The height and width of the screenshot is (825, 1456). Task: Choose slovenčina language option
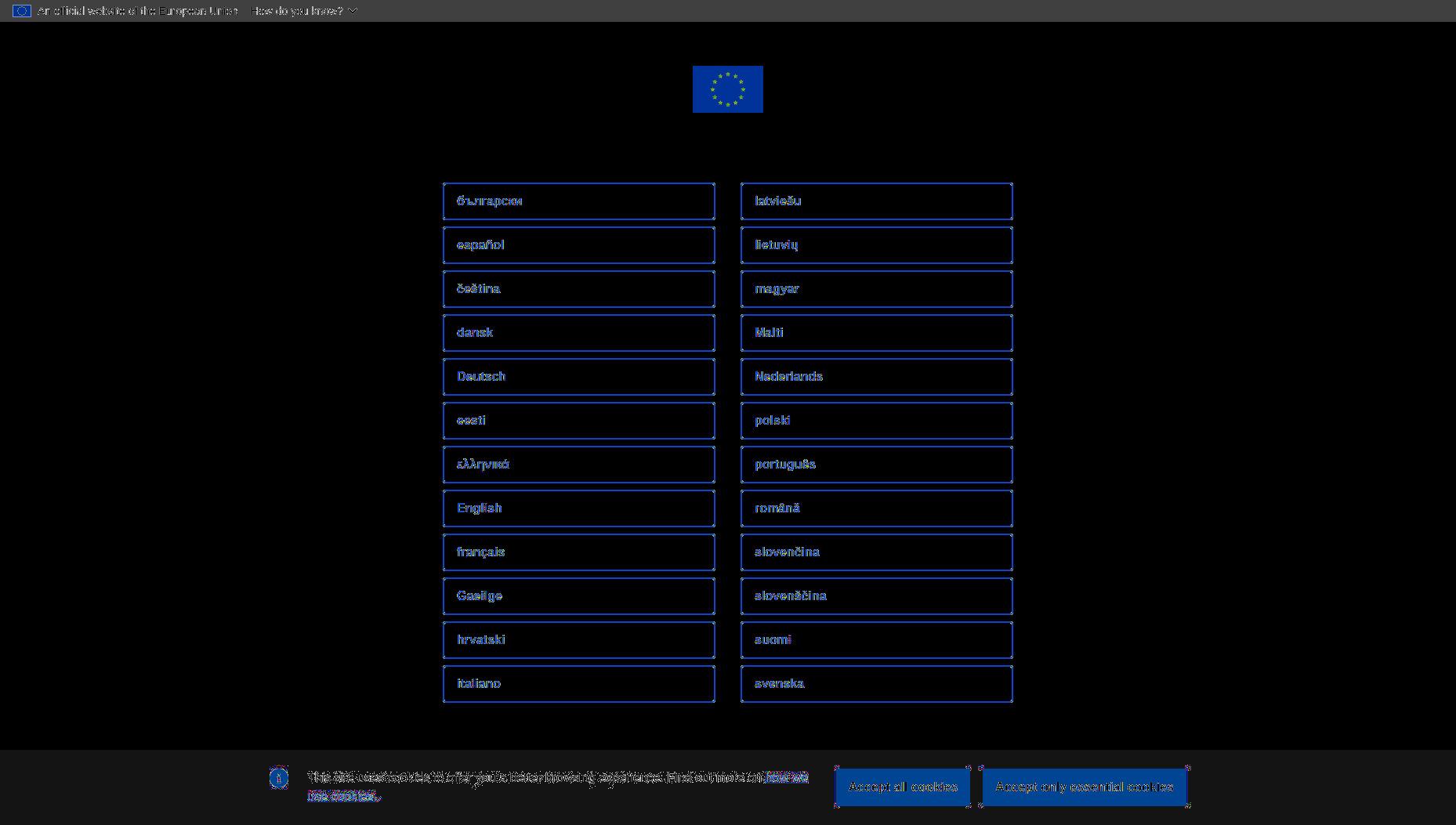click(x=877, y=552)
